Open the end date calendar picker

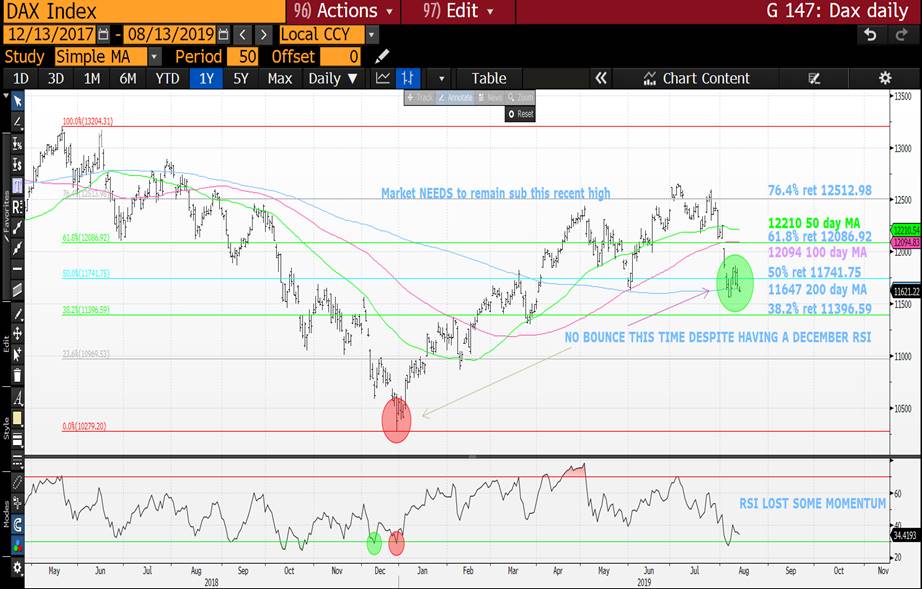[x=223, y=35]
